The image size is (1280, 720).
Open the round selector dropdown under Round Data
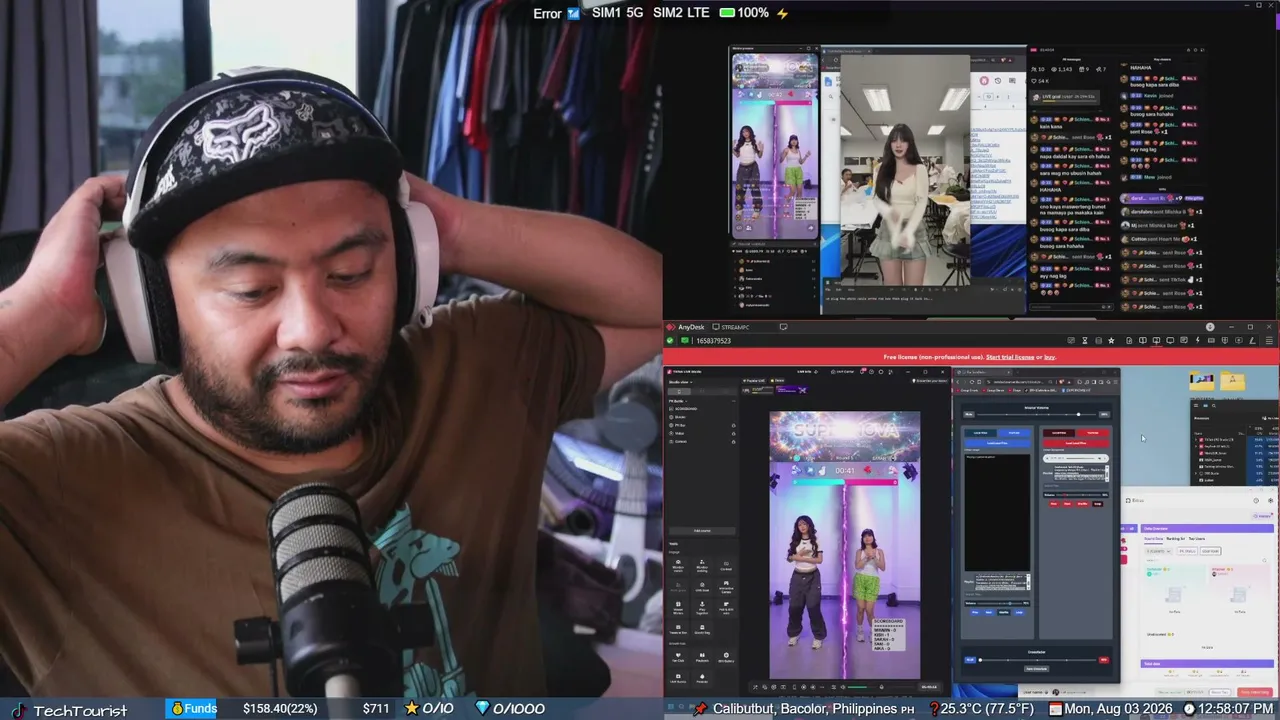pos(1157,550)
